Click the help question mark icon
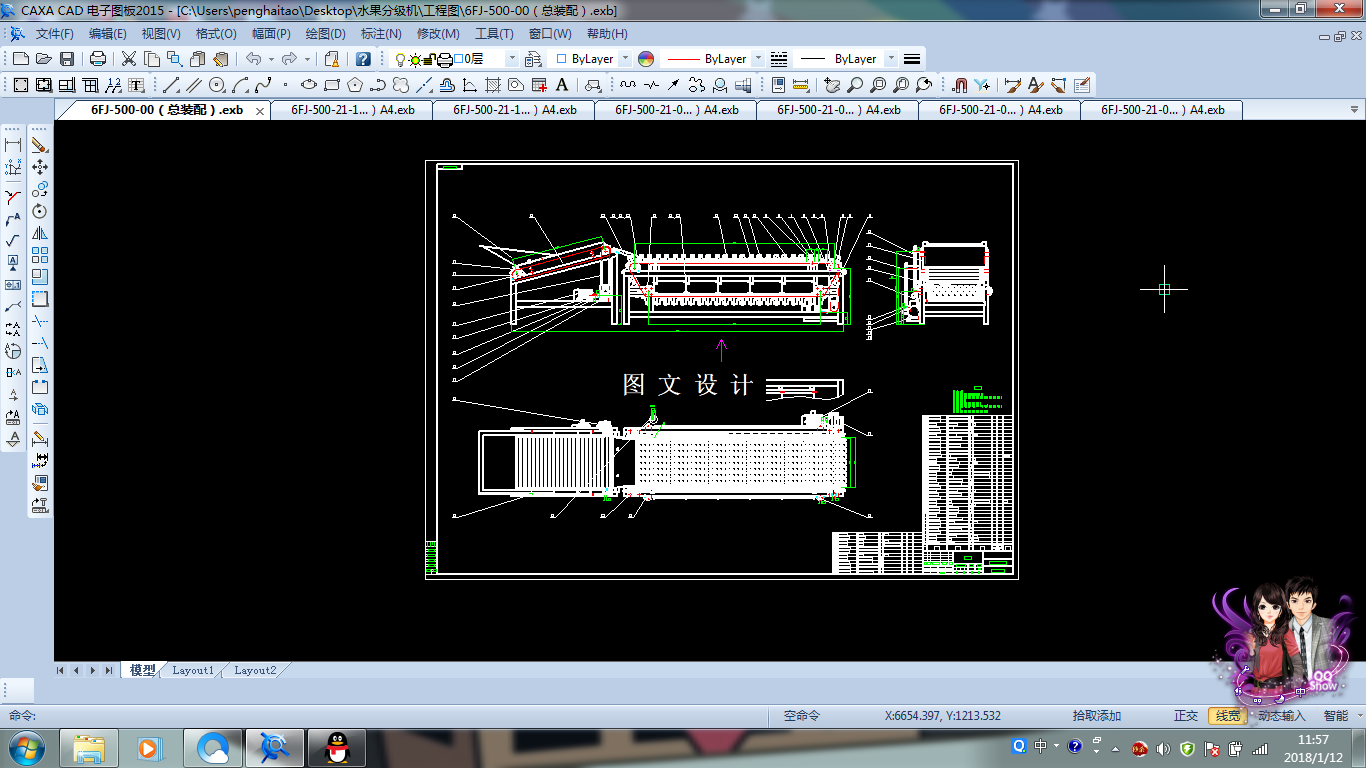The width and height of the screenshot is (1366, 768). click(x=364, y=59)
